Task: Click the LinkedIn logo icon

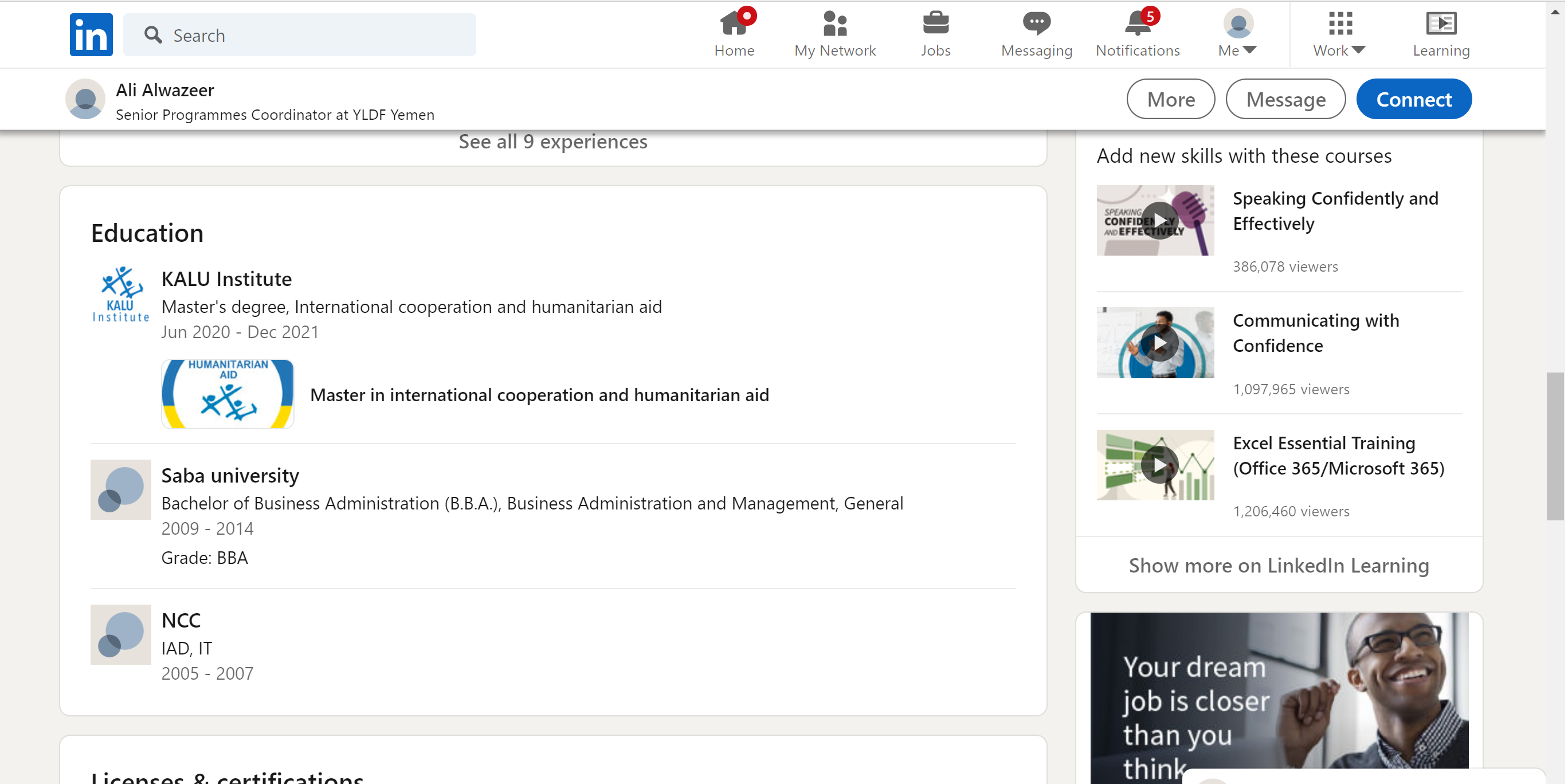Action: [x=91, y=35]
